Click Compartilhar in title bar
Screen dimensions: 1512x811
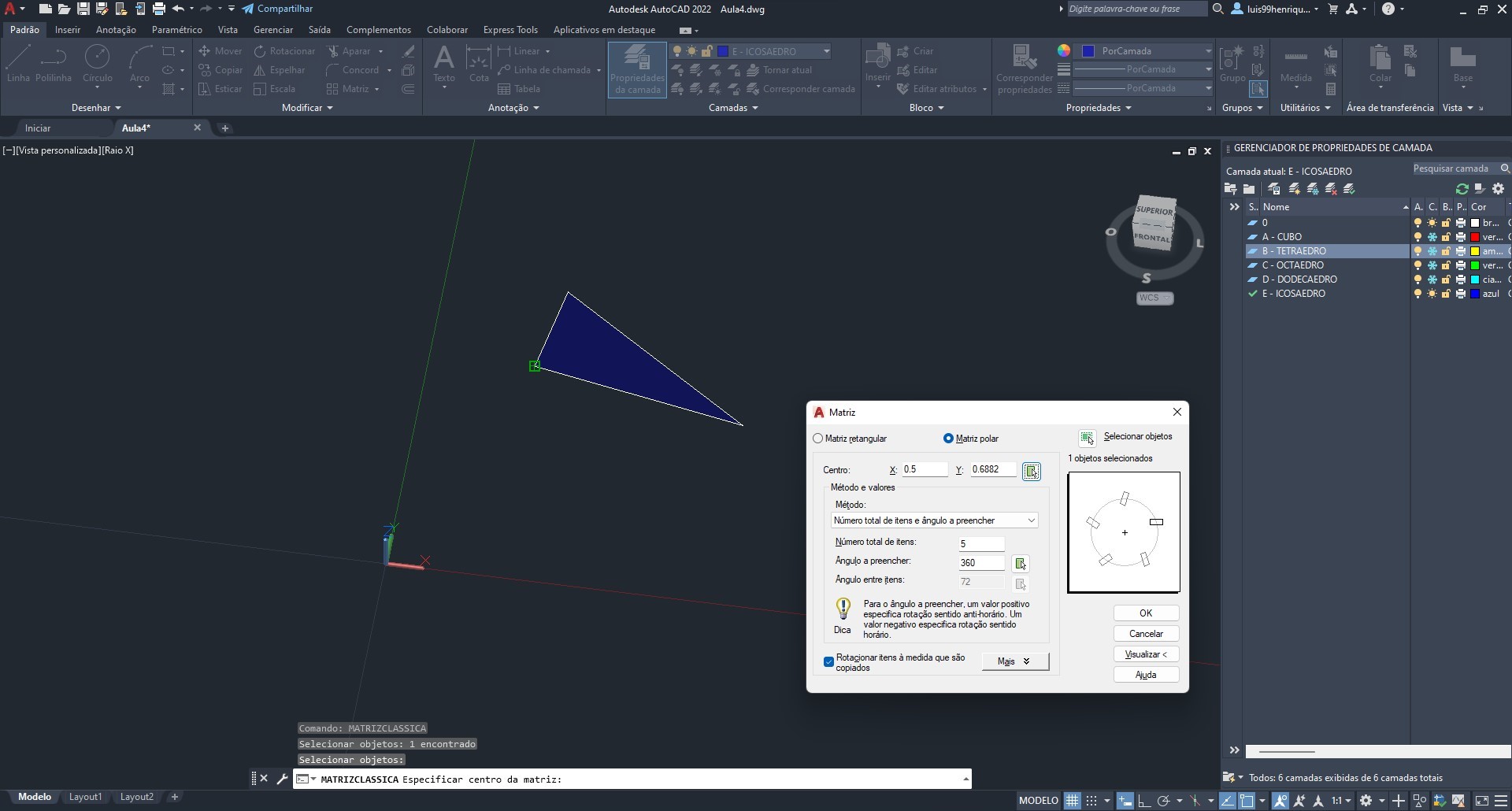(277, 9)
